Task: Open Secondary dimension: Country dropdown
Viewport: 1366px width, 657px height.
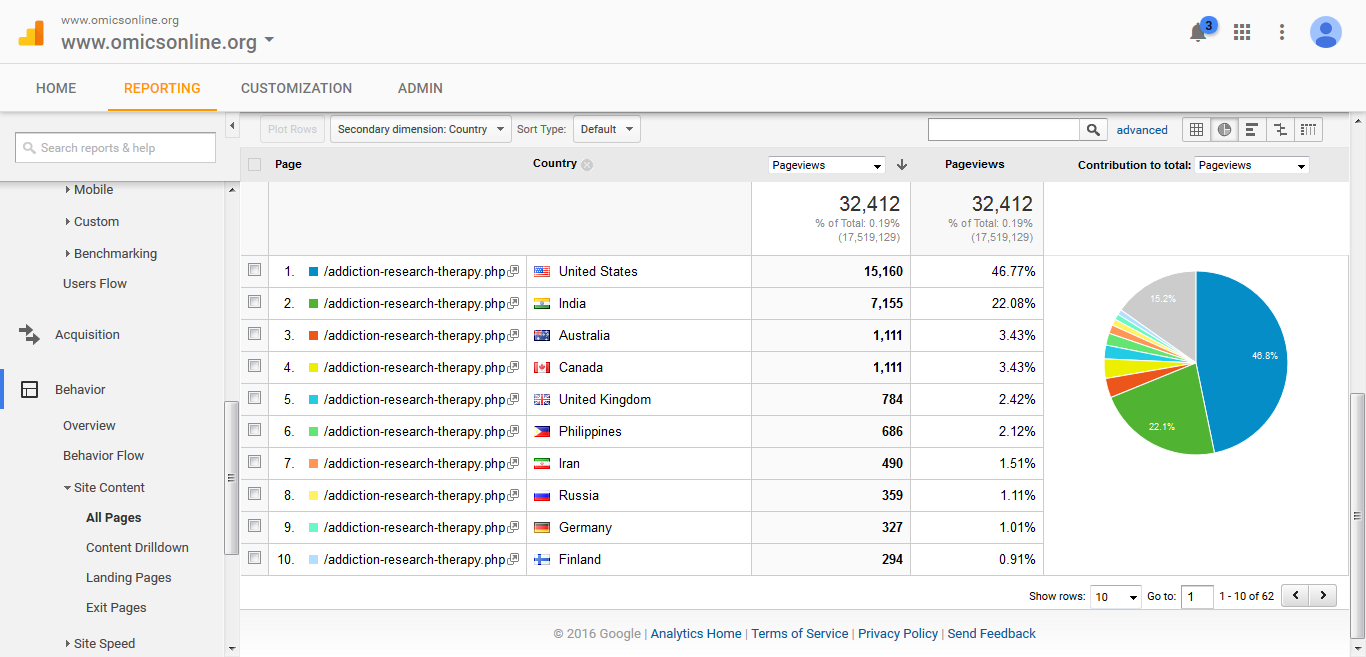Action: point(420,129)
